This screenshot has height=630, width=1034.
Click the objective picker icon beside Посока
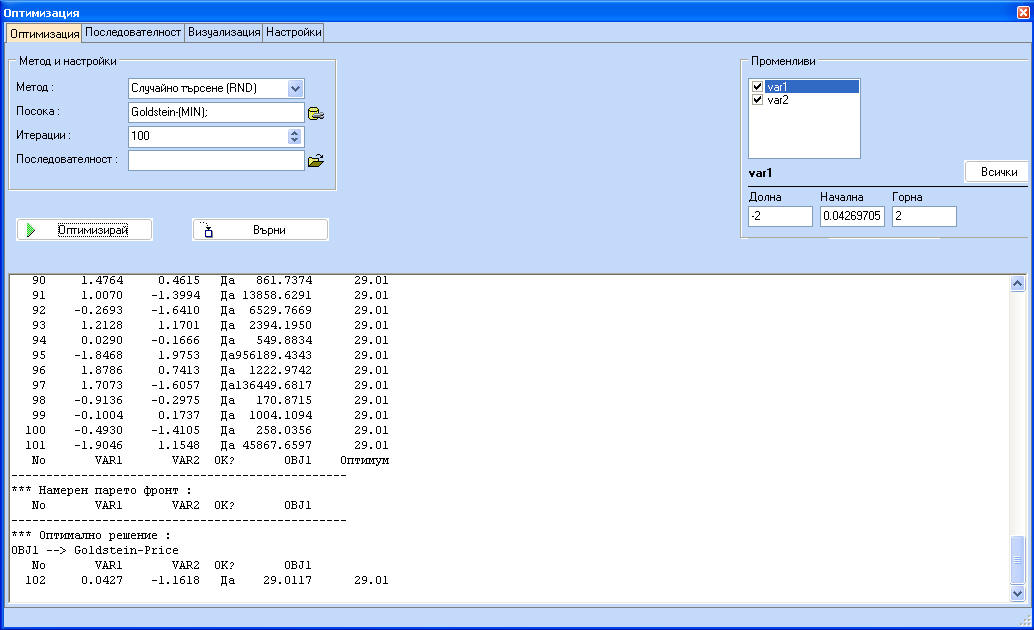pos(316,113)
